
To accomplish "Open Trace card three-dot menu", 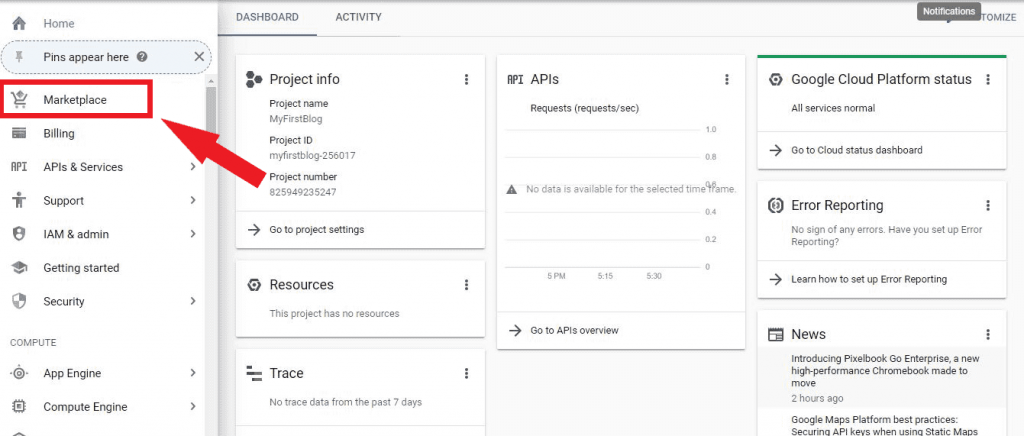I will click(x=466, y=373).
